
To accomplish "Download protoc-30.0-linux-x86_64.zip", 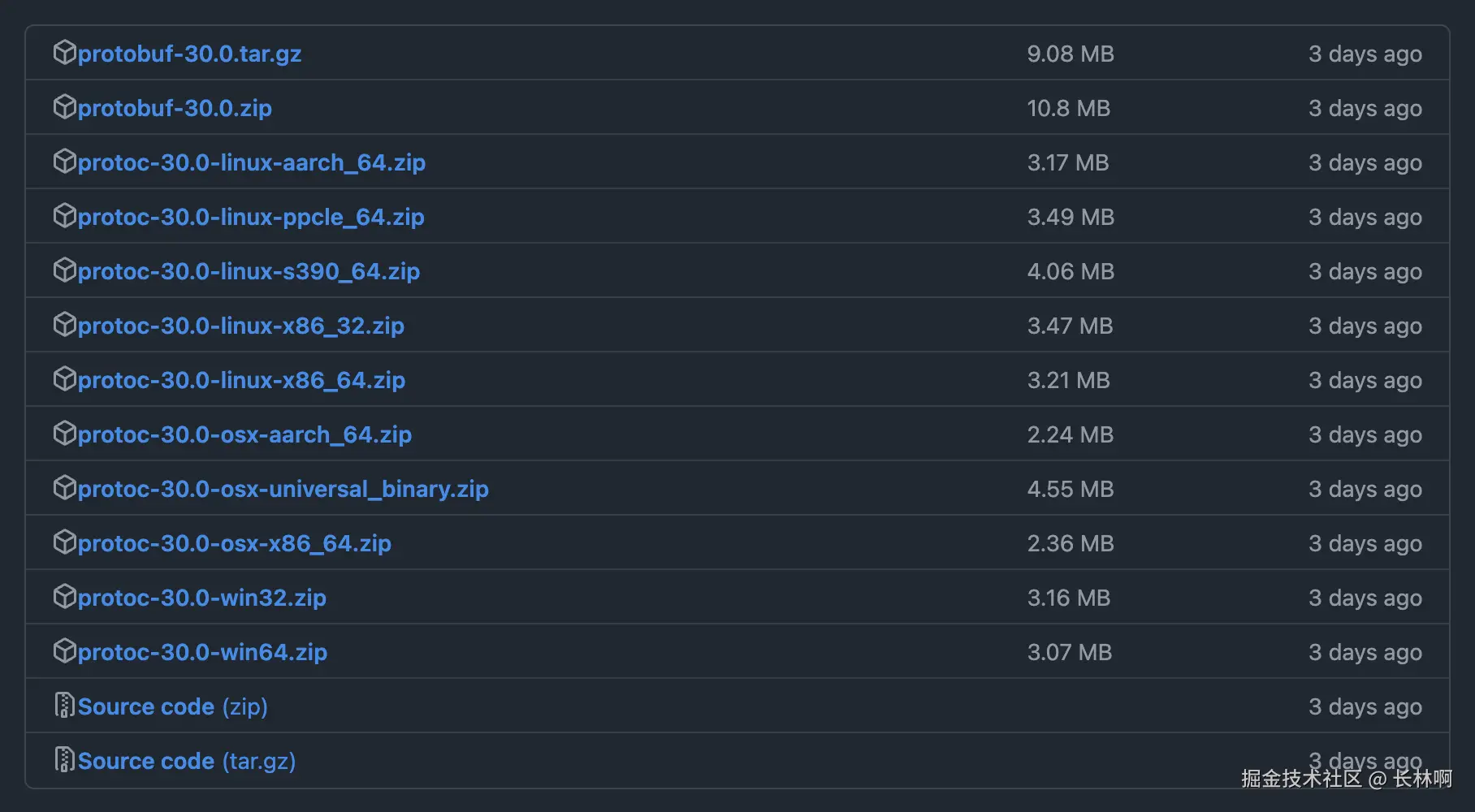I will [241, 380].
